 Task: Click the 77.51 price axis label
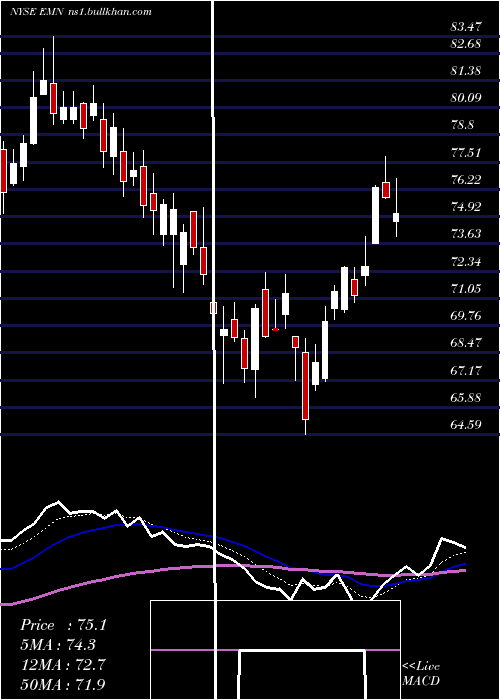pos(466,153)
